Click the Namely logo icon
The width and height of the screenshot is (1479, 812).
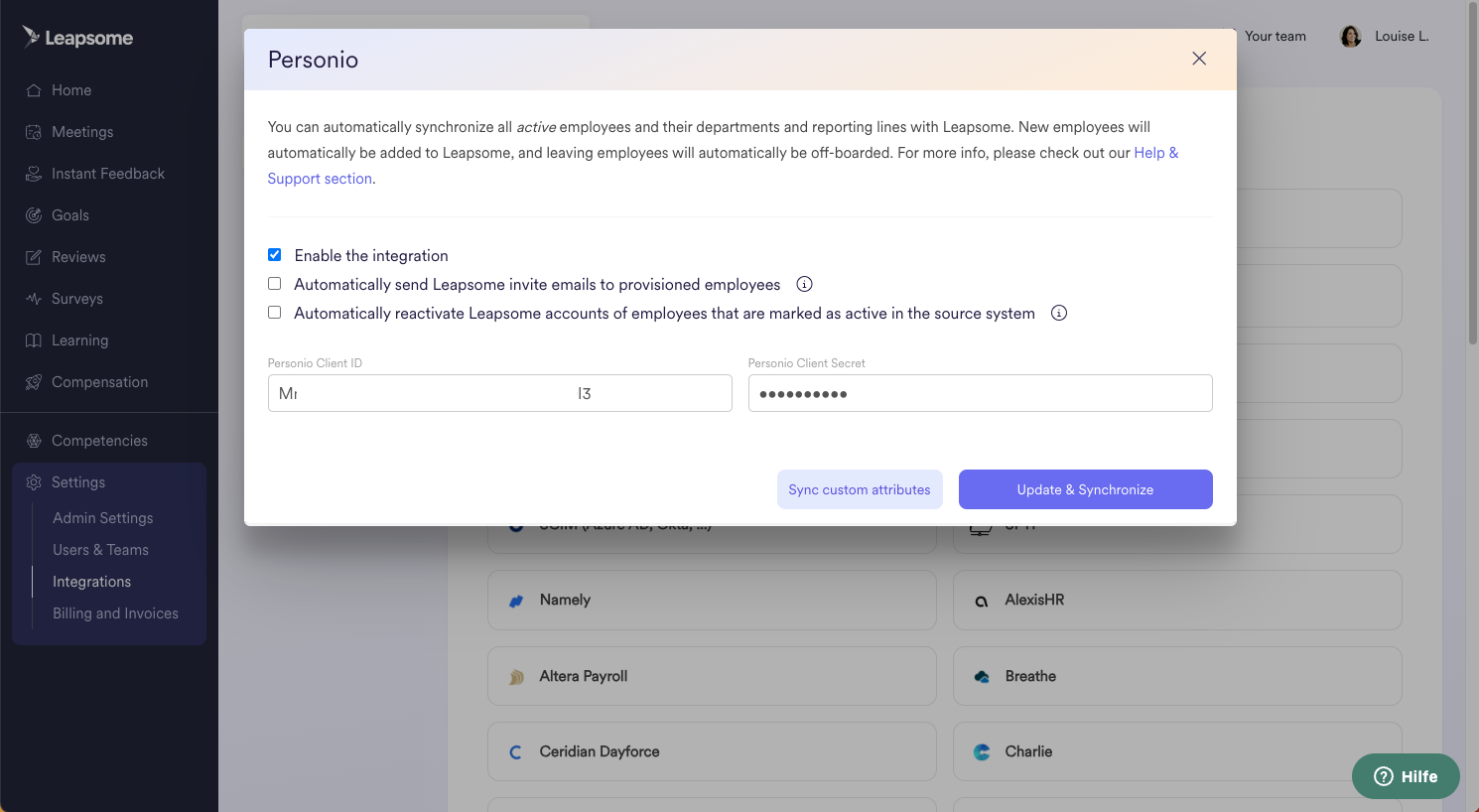click(516, 601)
